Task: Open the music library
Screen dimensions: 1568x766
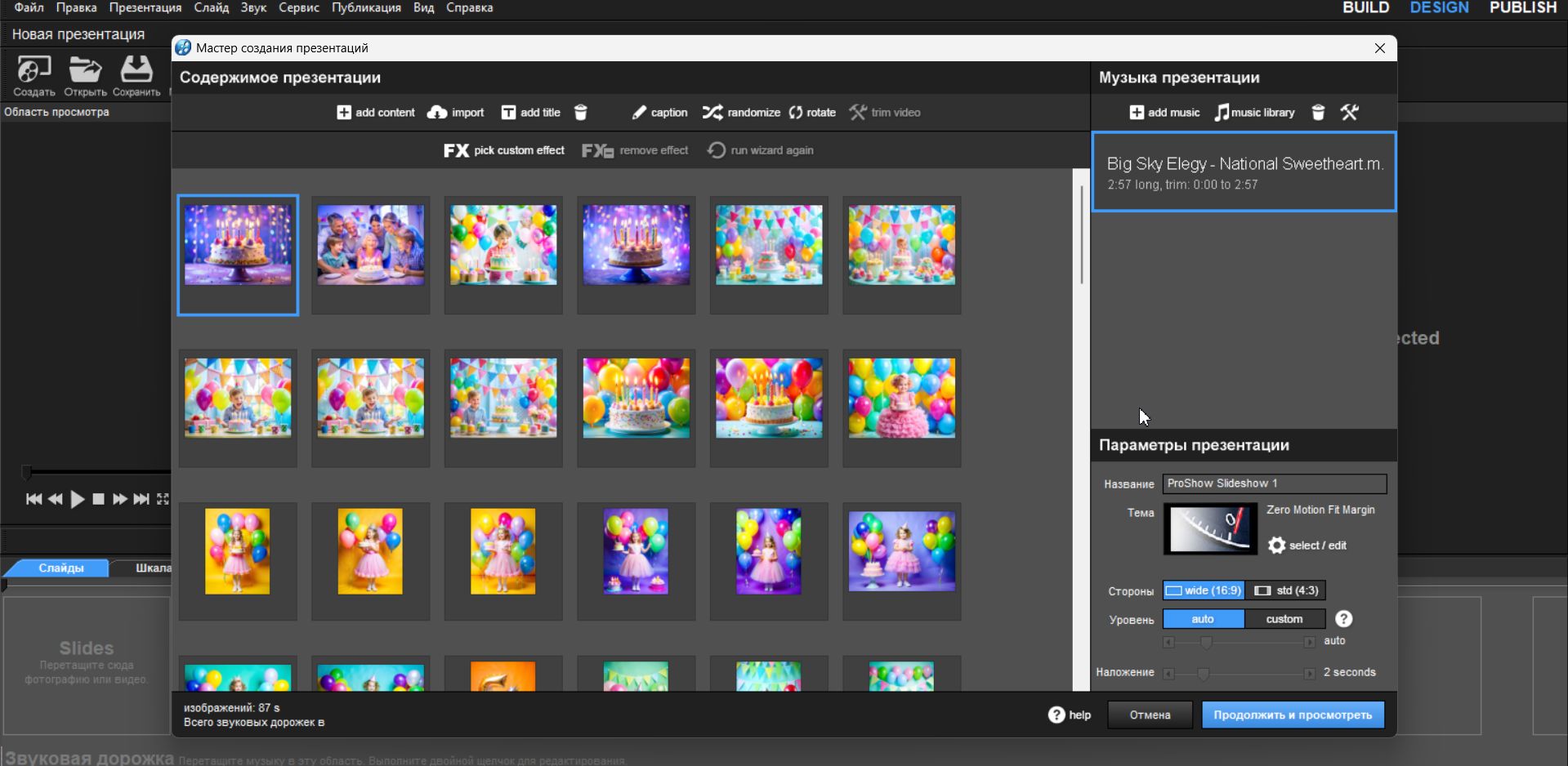Action: click(1254, 113)
